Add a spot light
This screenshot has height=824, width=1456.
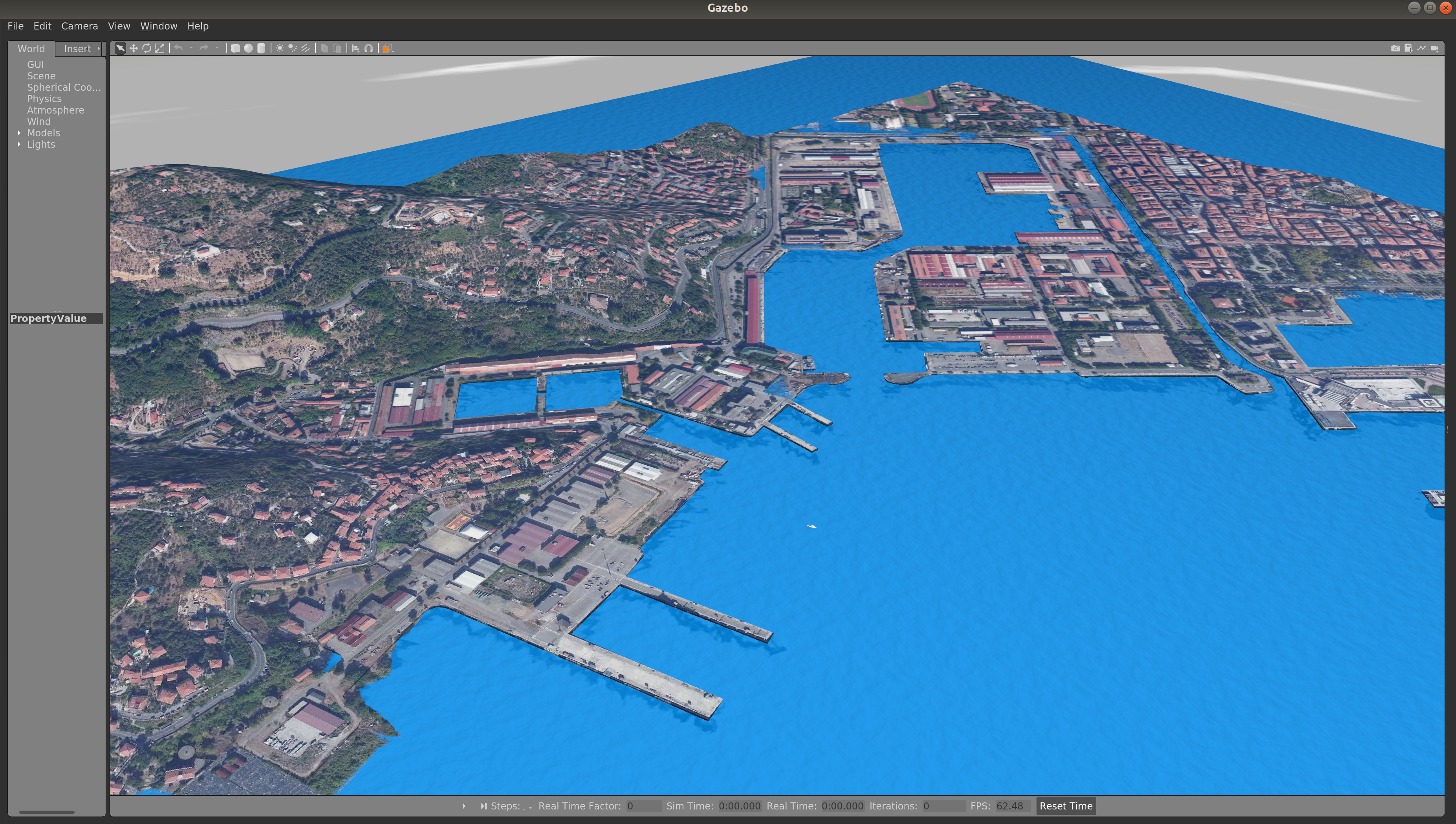tap(293, 48)
